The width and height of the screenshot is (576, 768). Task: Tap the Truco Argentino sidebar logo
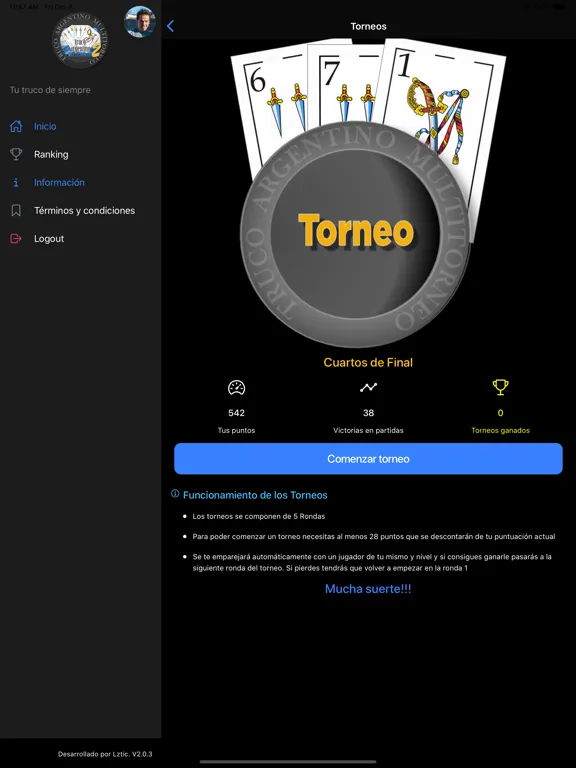pyautogui.click(x=80, y=40)
